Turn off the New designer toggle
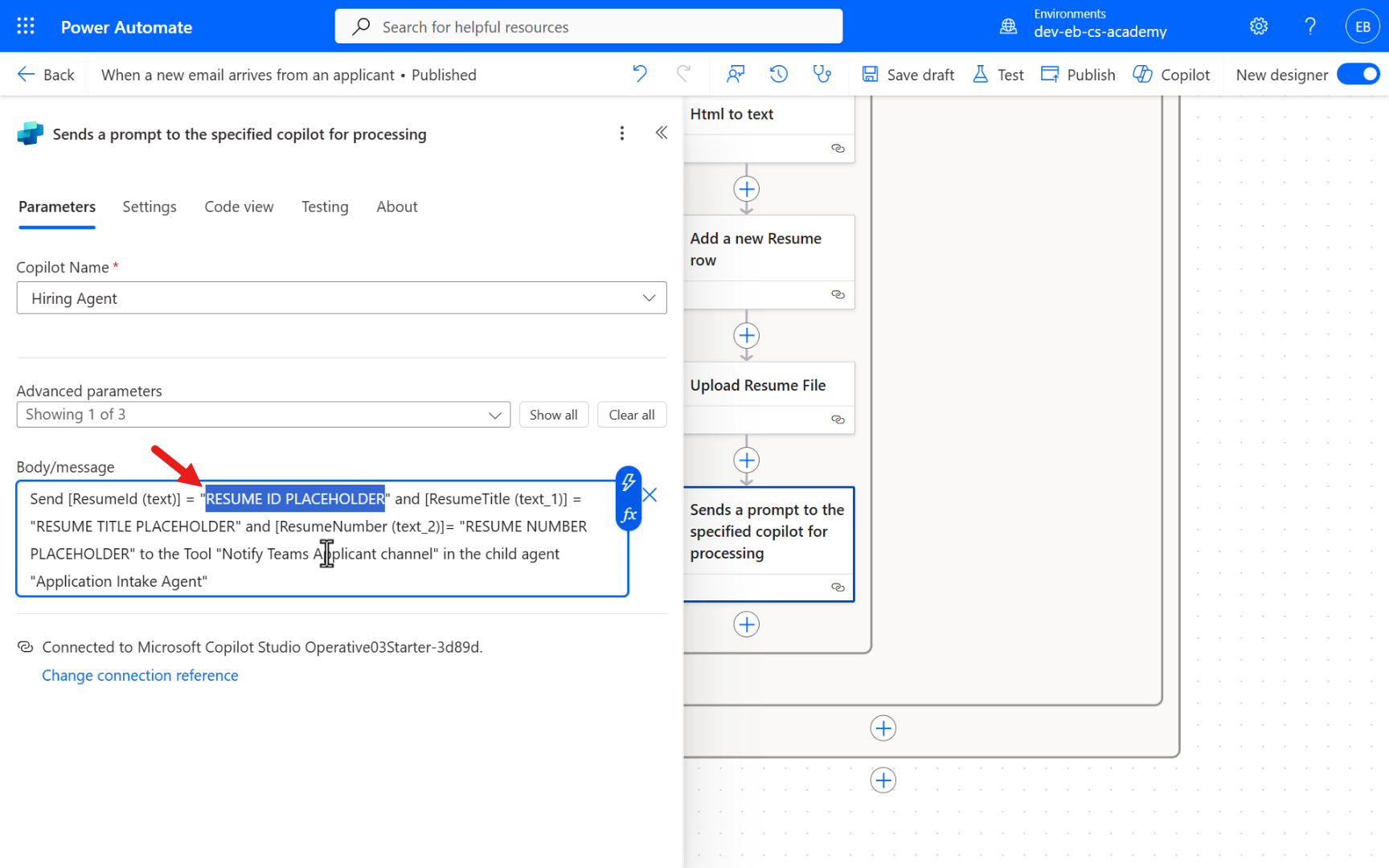 pos(1358,74)
